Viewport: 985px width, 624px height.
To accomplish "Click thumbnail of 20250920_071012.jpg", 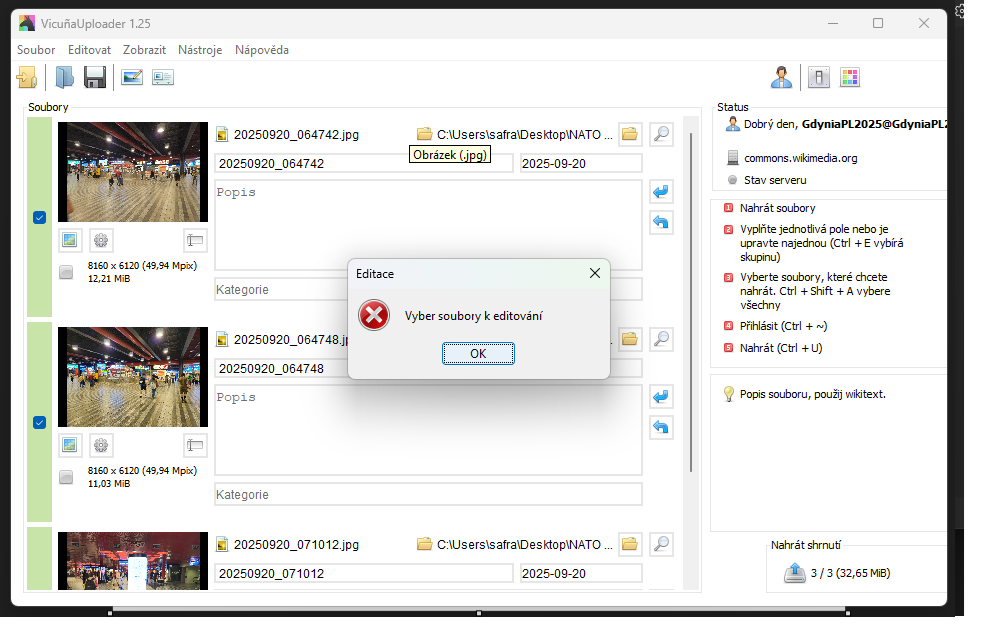I will (133, 561).
